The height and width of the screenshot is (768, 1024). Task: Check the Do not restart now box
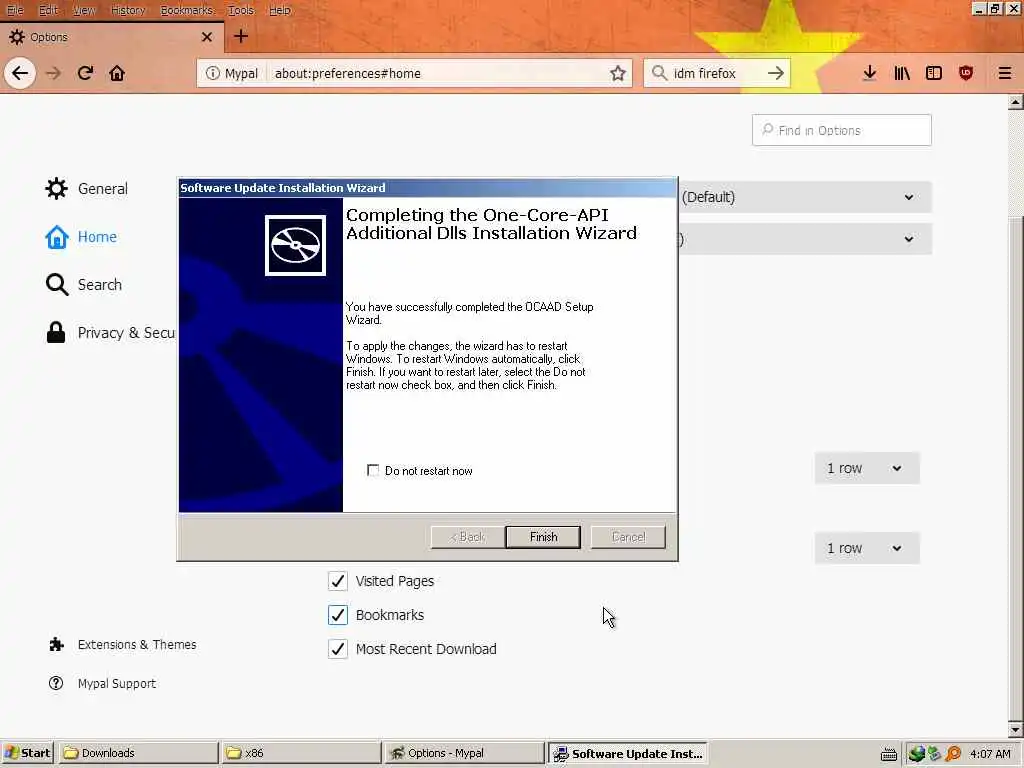373,470
